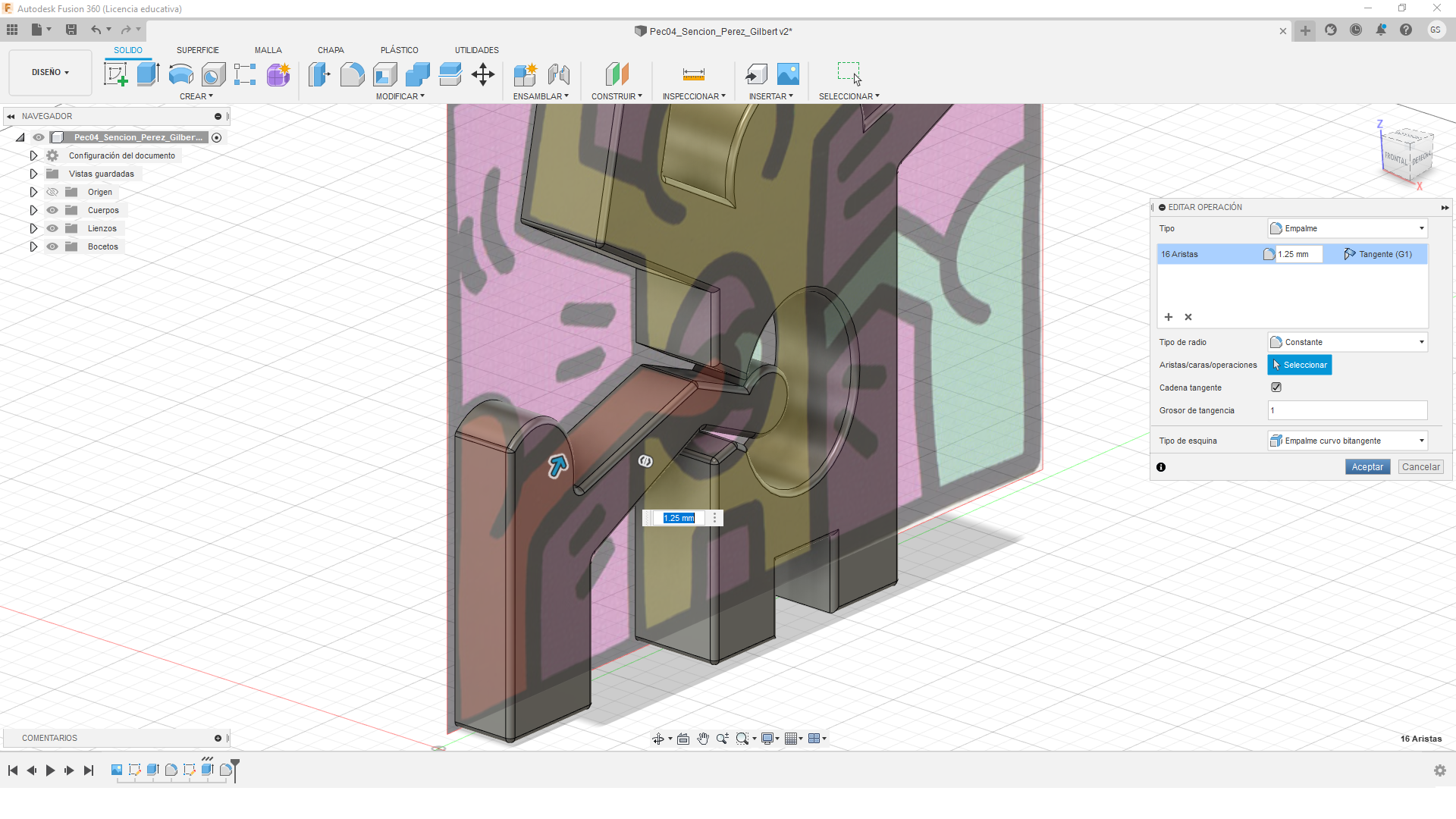Show the hidden Origen folder

52,192
